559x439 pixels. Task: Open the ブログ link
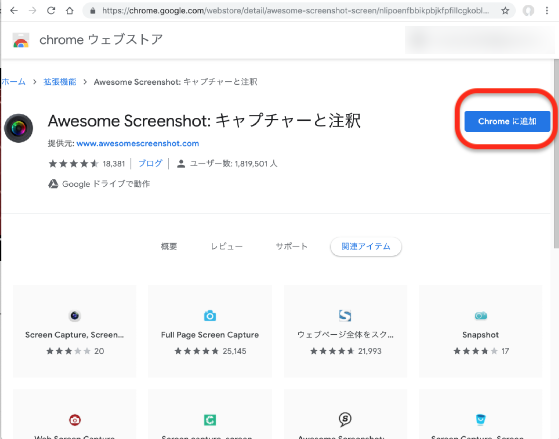[x=150, y=164]
